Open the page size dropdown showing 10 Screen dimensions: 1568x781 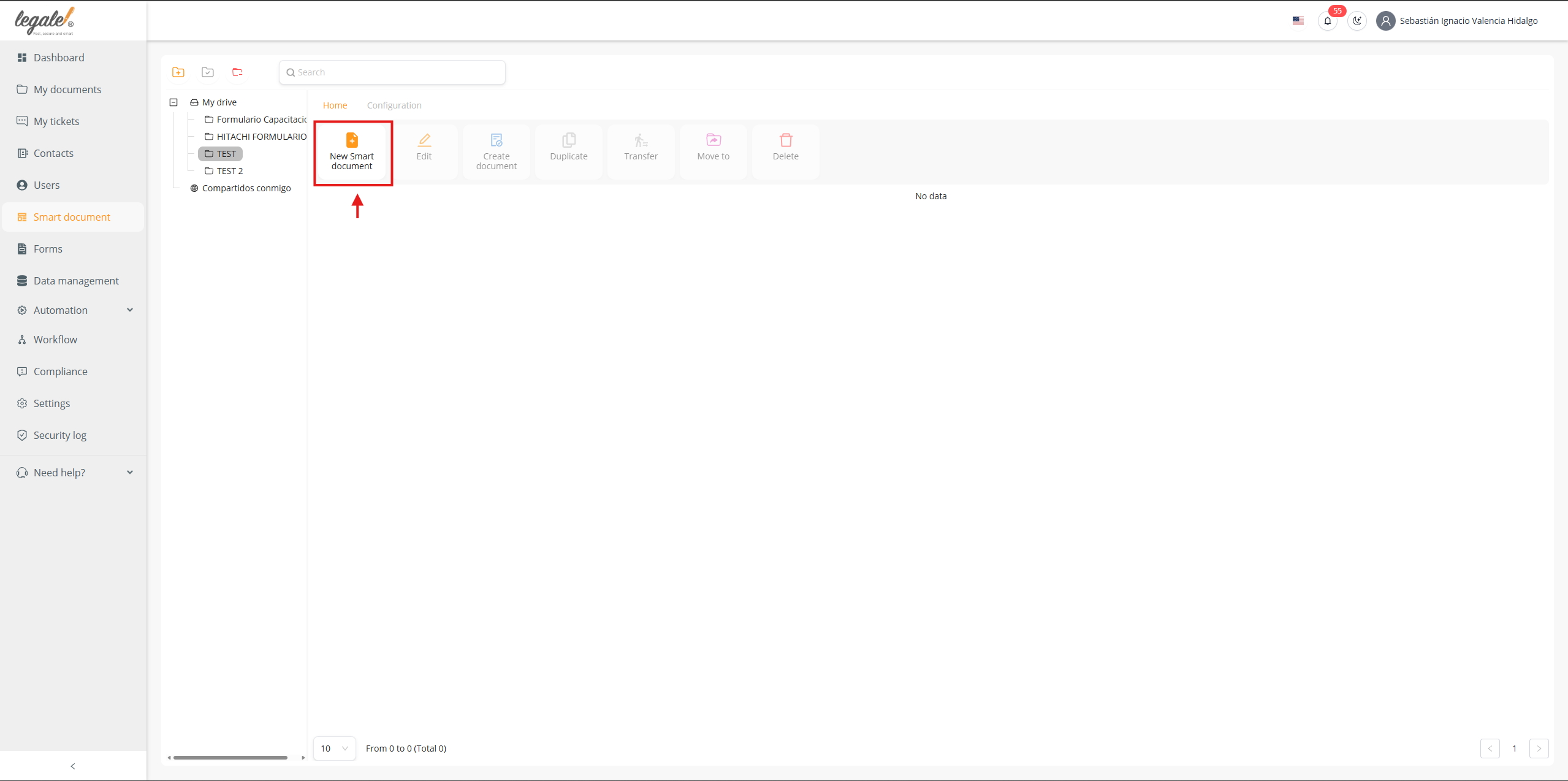[334, 749]
